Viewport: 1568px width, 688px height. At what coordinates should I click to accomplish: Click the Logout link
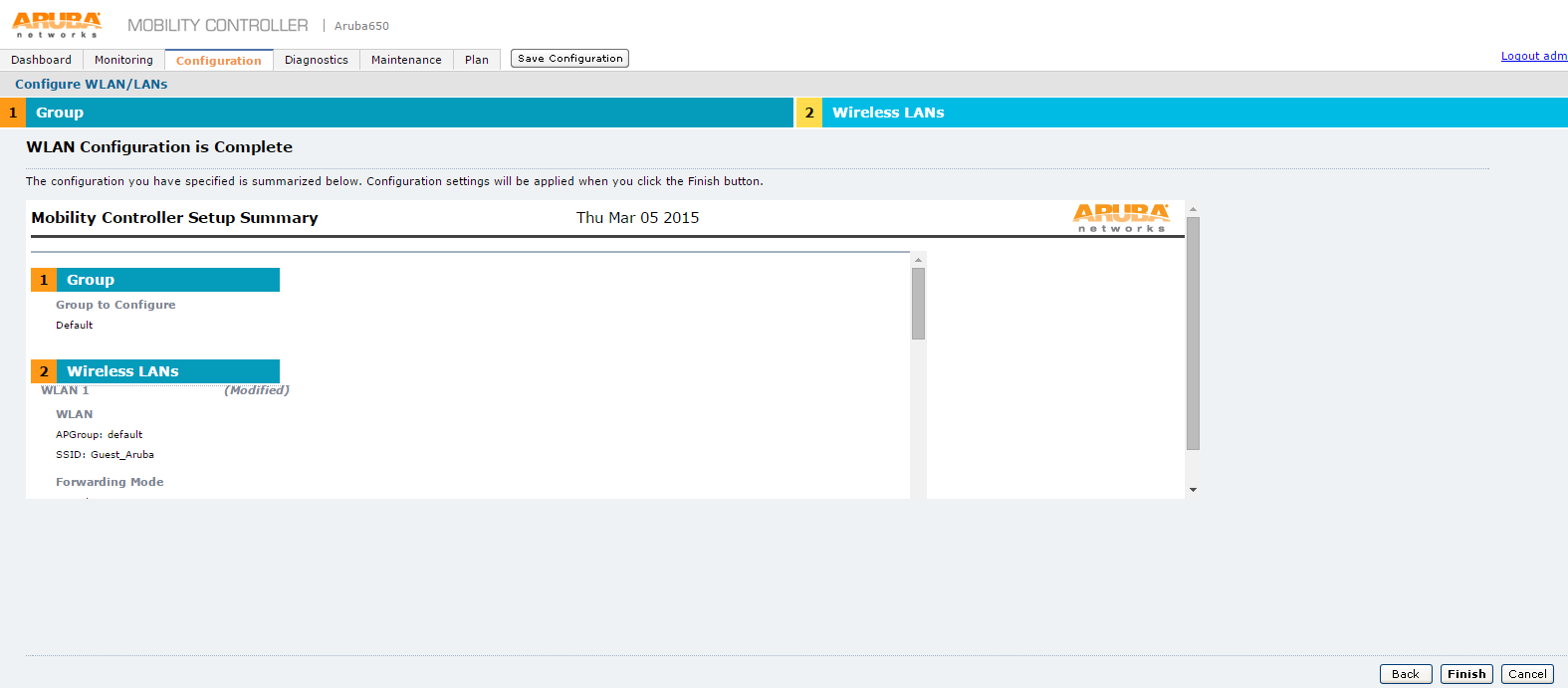click(1534, 56)
